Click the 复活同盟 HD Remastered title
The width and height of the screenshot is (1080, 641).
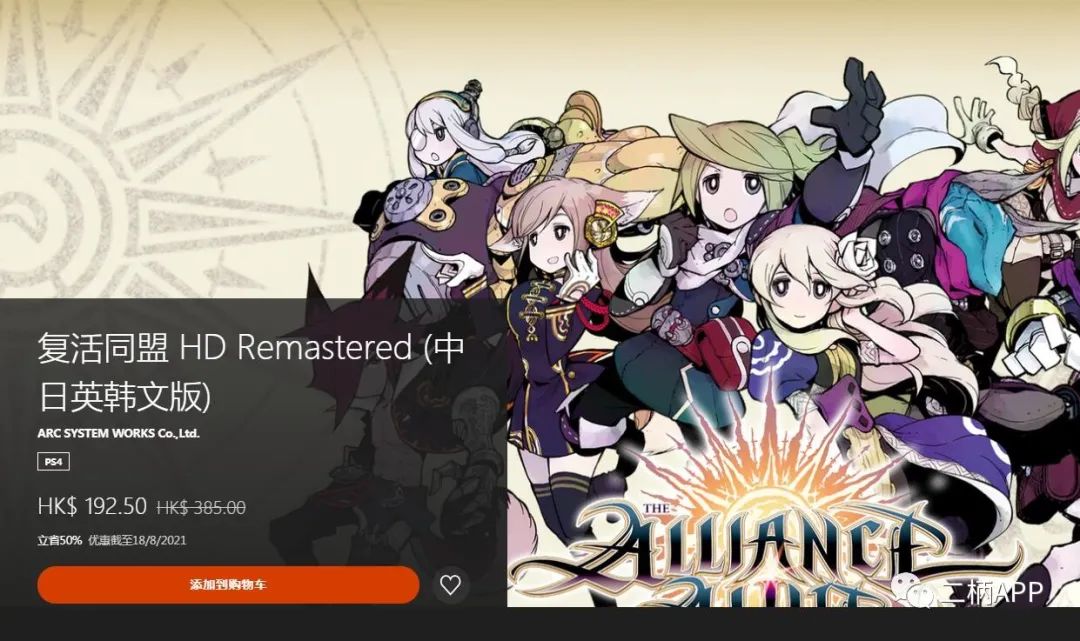[x=251, y=372]
